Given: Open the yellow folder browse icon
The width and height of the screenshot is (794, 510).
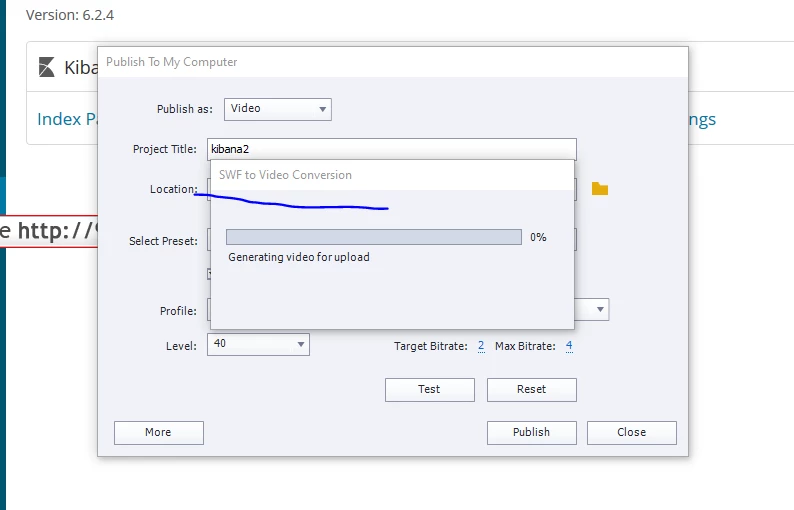Looking at the screenshot, I should point(600,188).
